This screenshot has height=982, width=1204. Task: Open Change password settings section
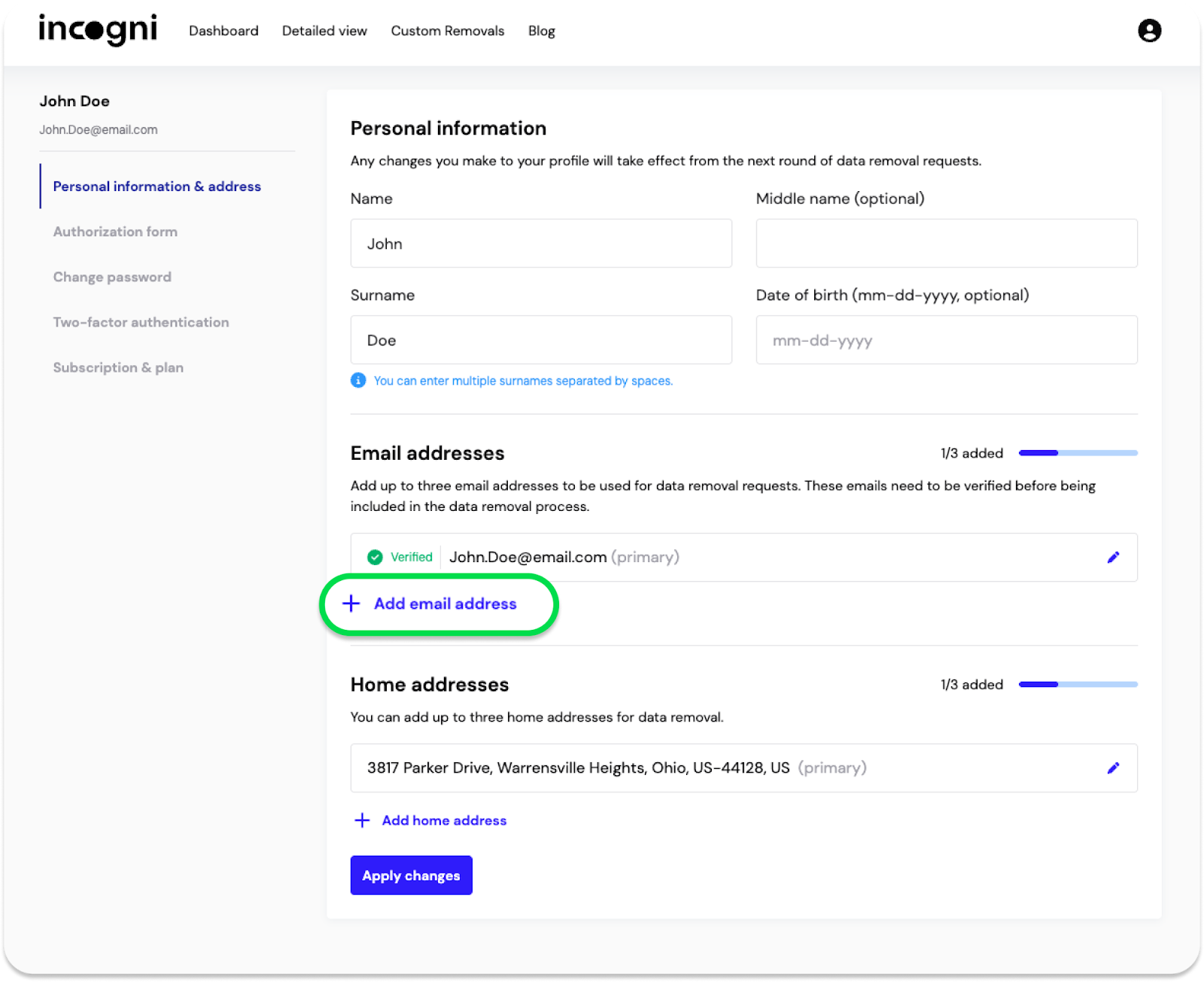[112, 277]
